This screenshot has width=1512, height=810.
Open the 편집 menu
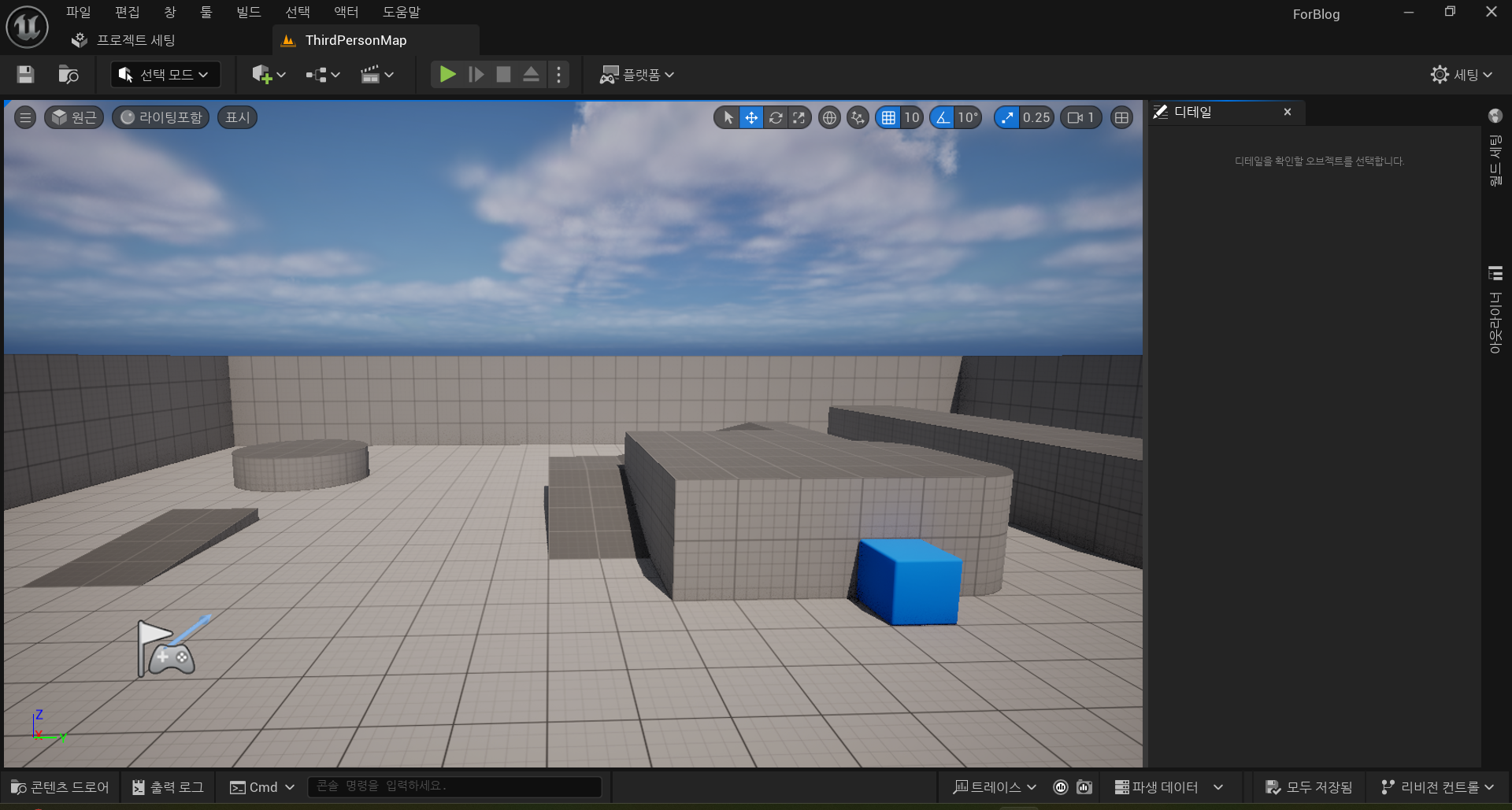(127, 12)
